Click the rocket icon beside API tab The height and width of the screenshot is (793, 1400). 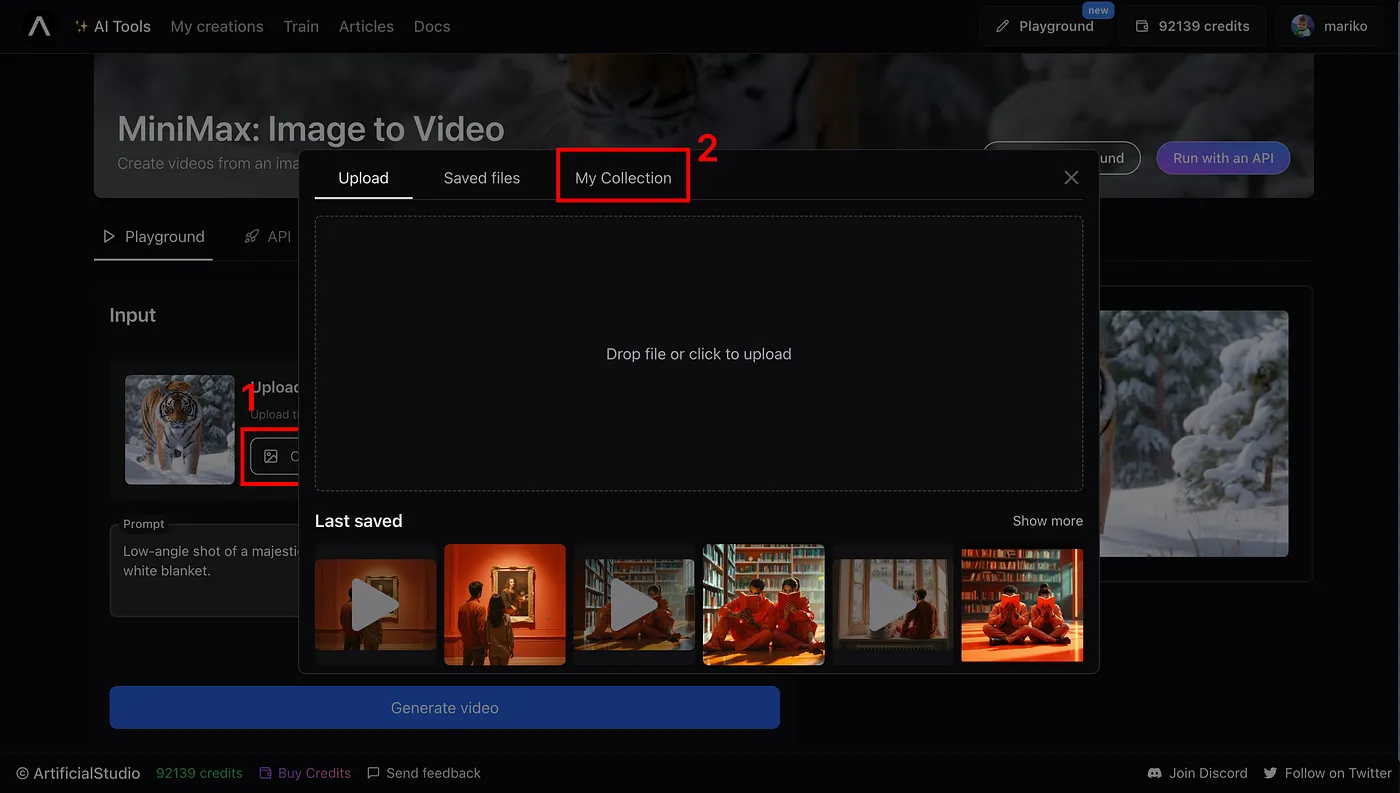pyautogui.click(x=252, y=237)
